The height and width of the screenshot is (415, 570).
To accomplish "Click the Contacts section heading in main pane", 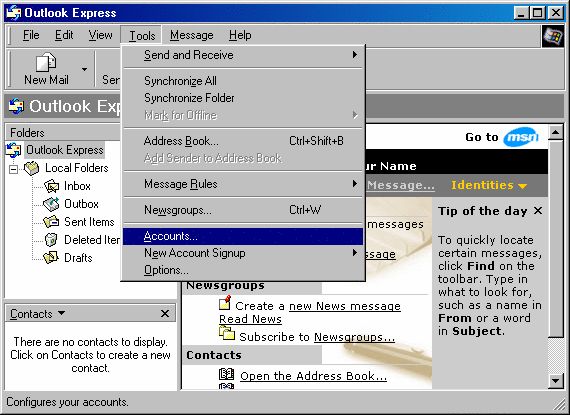I will 214,355.
